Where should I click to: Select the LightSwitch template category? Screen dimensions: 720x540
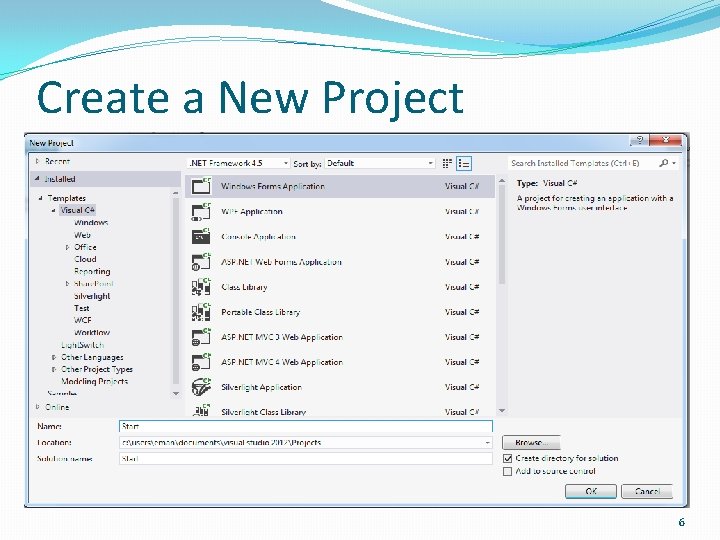tap(83, 345)
